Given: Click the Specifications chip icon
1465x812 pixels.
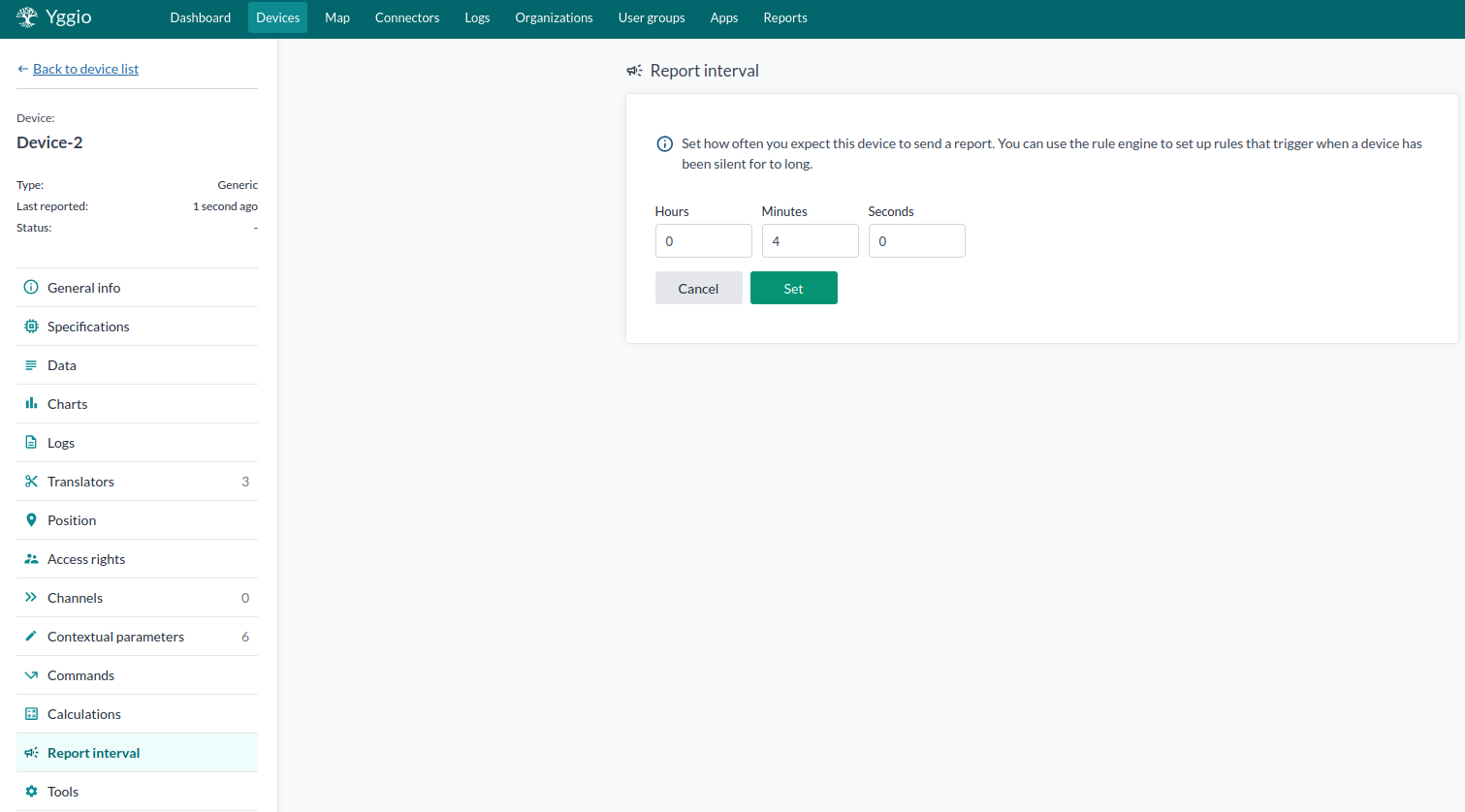Looking at the screenshot, I should point(31,327).
